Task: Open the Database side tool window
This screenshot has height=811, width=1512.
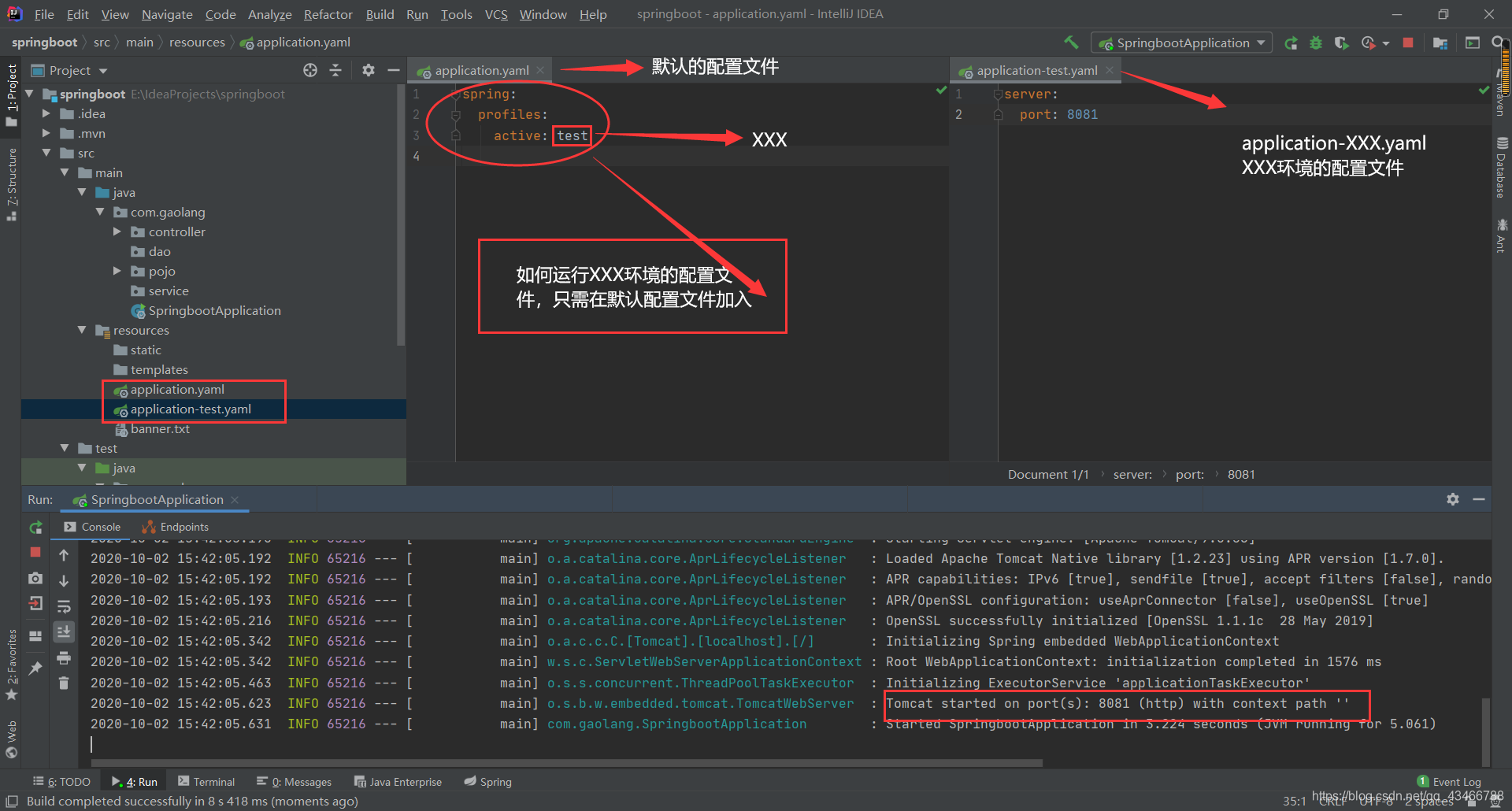Action: [x=1501, y=168]
